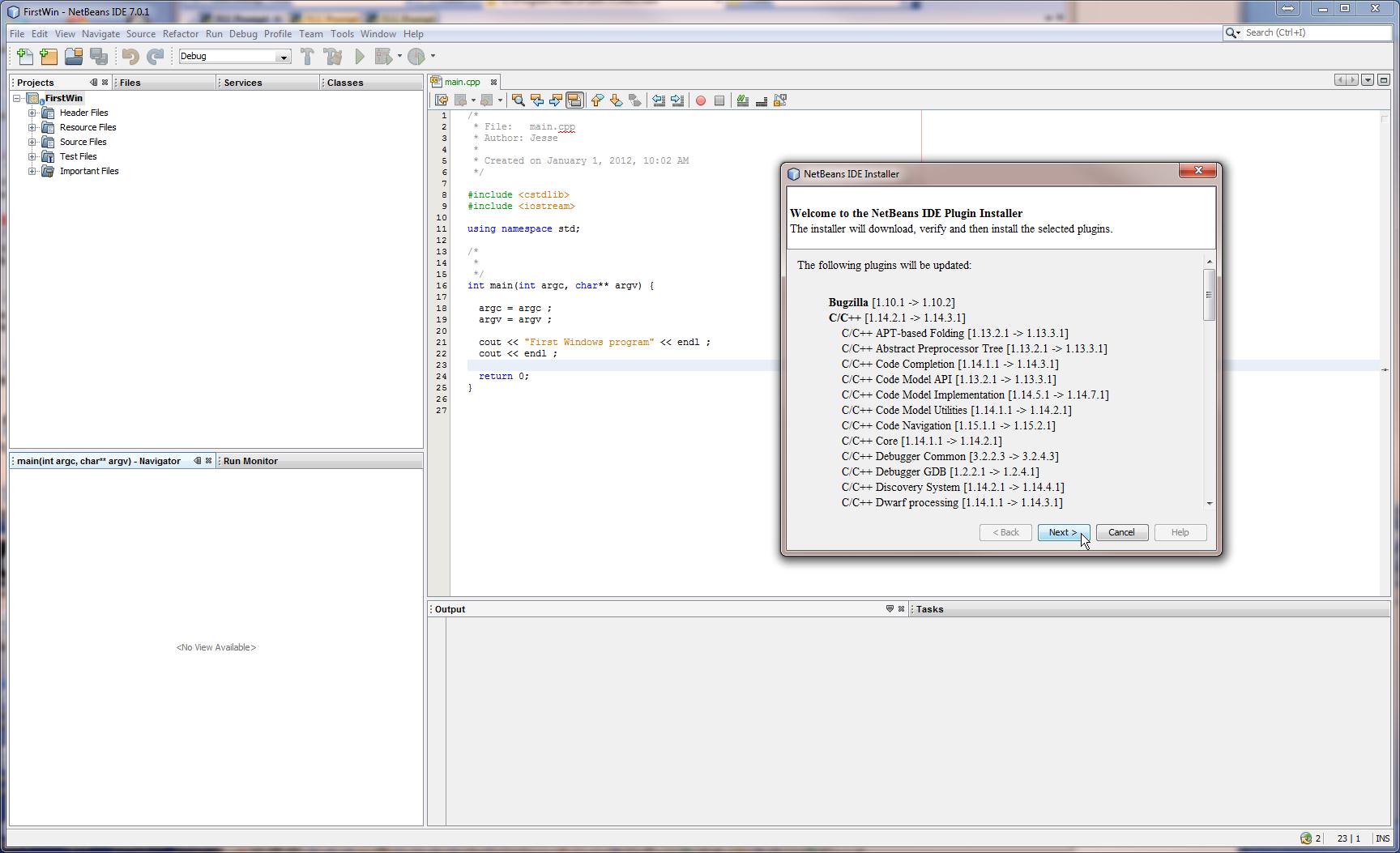
Task: Click the Next Bookmark icon
Action: (616, 100)
